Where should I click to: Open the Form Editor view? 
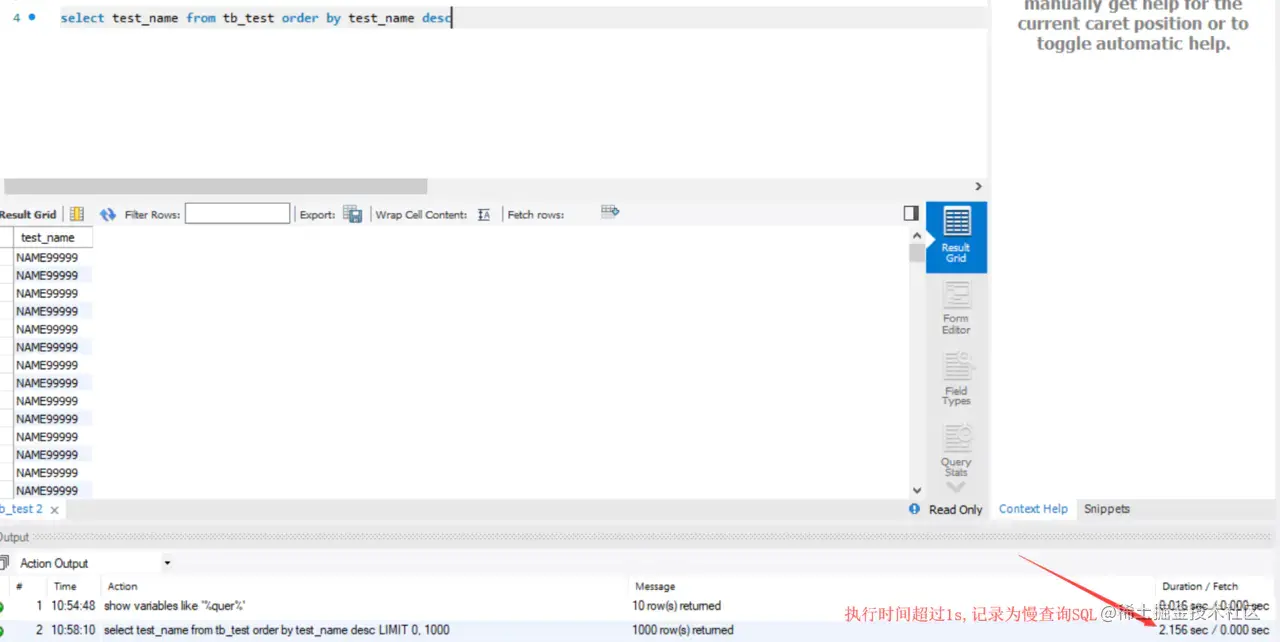point(956,308)
